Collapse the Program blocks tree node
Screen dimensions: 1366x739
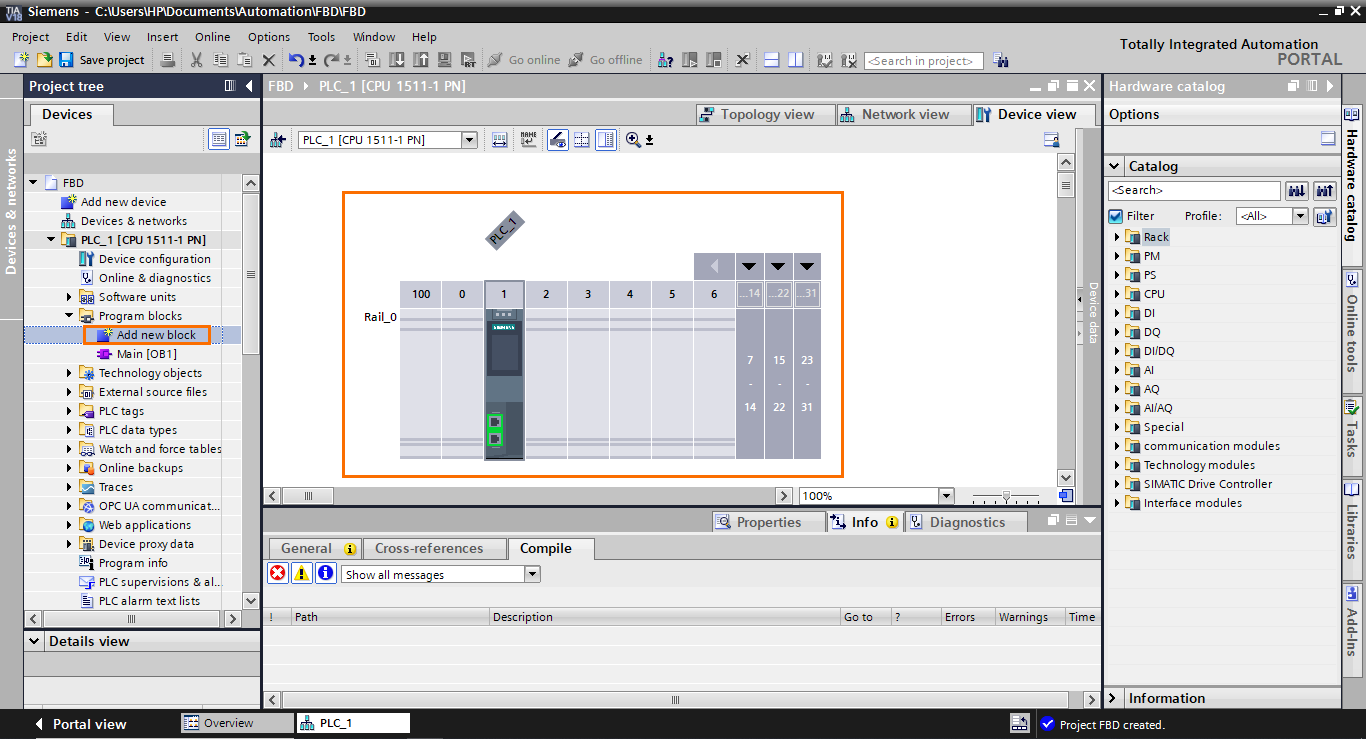pyautogui.click(x=70, y=316)
